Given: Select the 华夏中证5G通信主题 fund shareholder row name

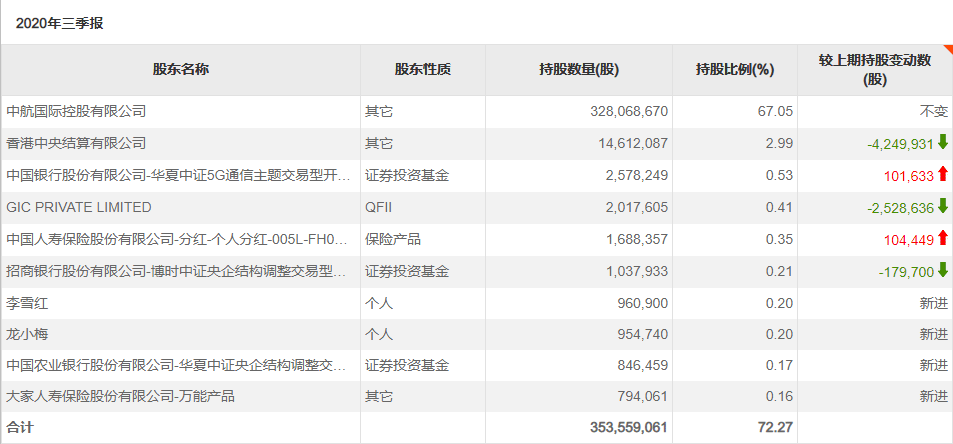Looking at the screenshot, I should [x=178, y=176].
